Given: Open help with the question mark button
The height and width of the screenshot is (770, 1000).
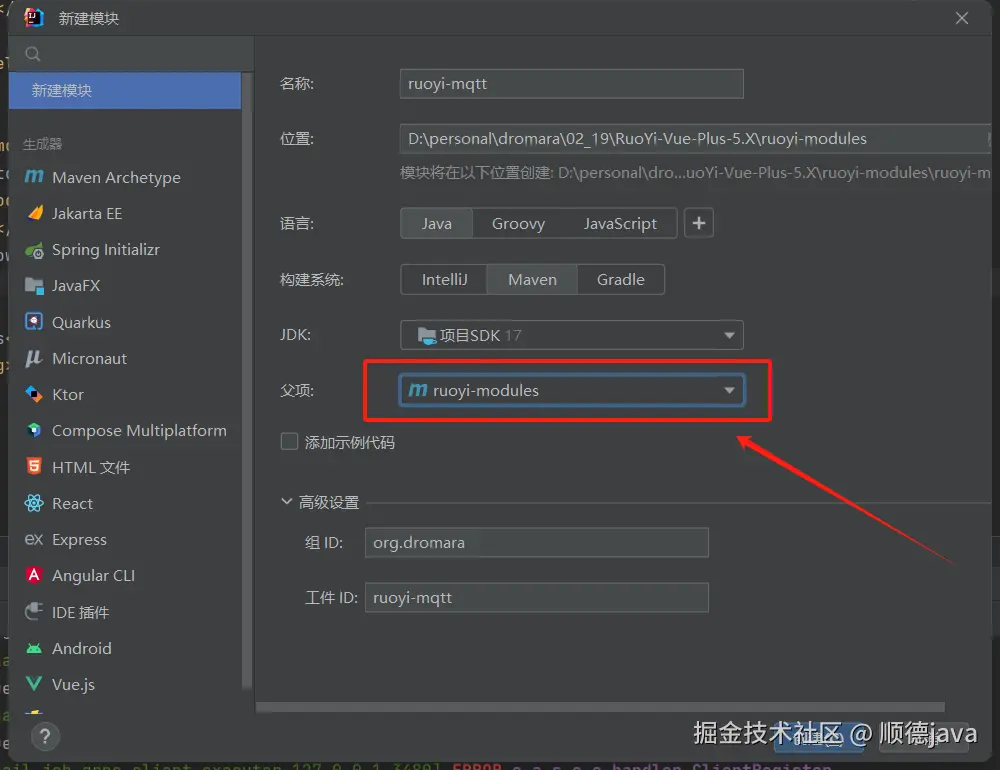Looking at the screenshot, I should (45, 737).
